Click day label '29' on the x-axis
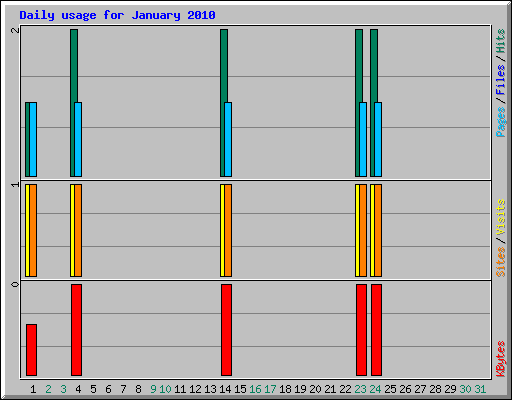Screen dimensions: 512x400 click(x=450, y=389)
